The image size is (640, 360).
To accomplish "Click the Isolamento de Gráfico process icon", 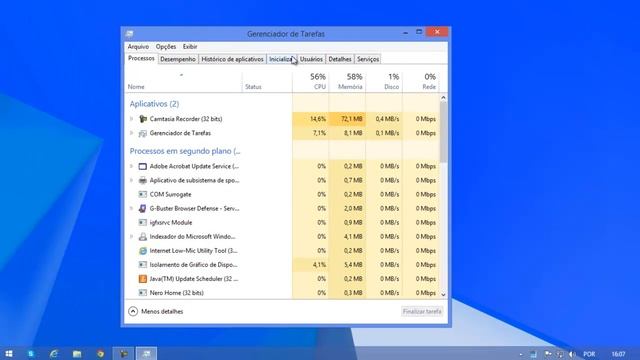I will 142,264.
